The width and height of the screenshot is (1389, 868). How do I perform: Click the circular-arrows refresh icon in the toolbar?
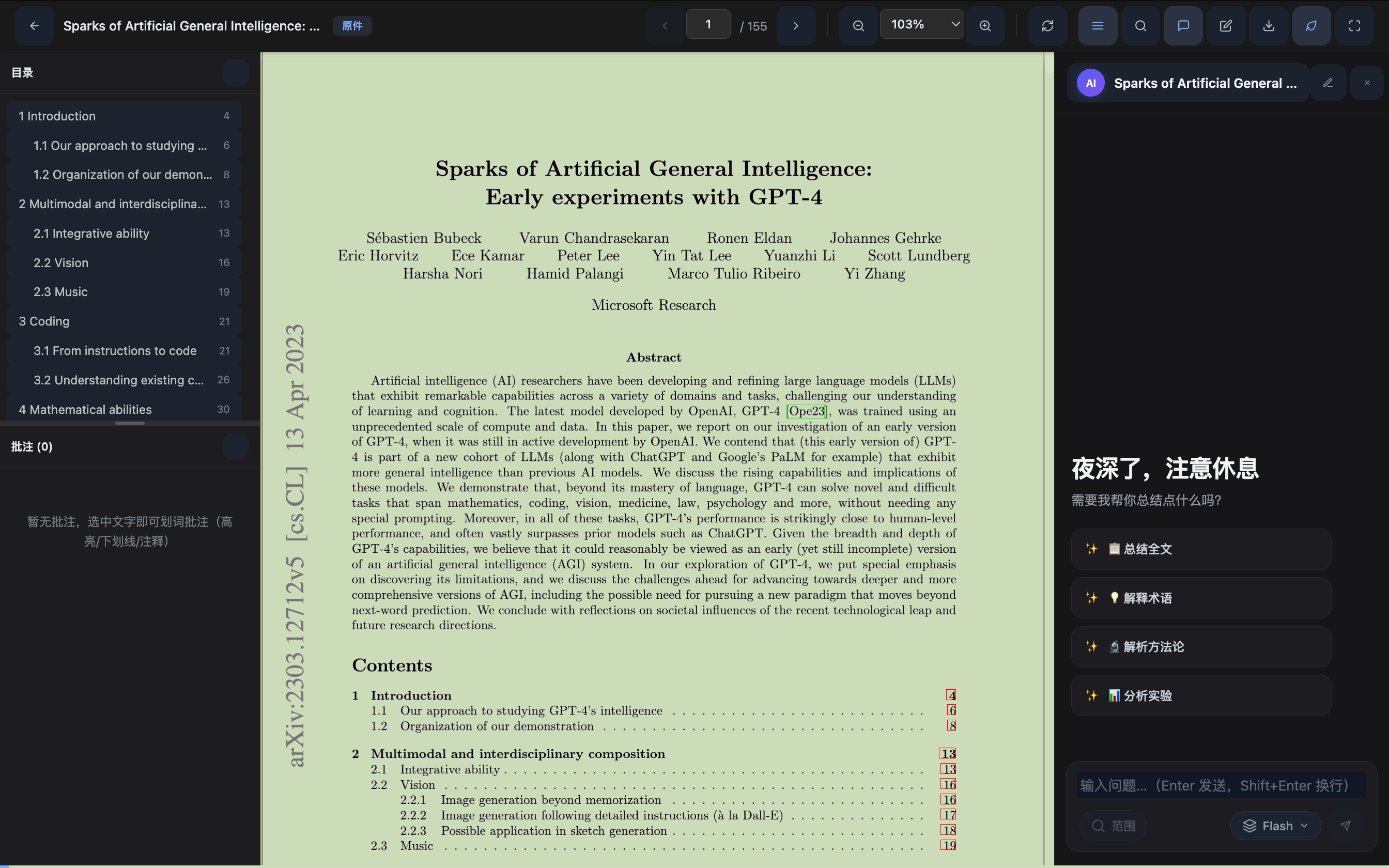pyautogui.click(x=1047, y=26)
